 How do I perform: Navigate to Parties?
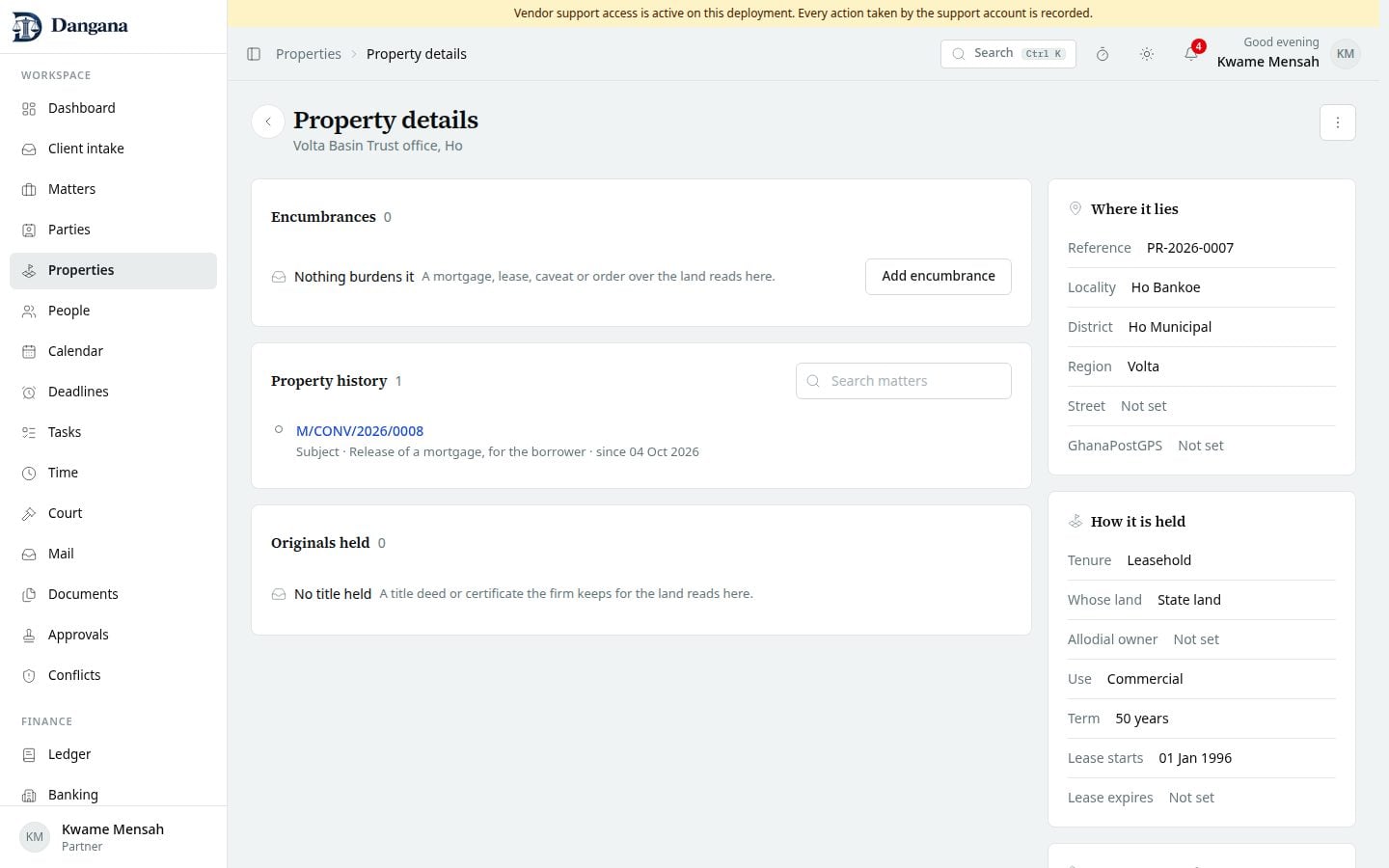pos(113,230)
